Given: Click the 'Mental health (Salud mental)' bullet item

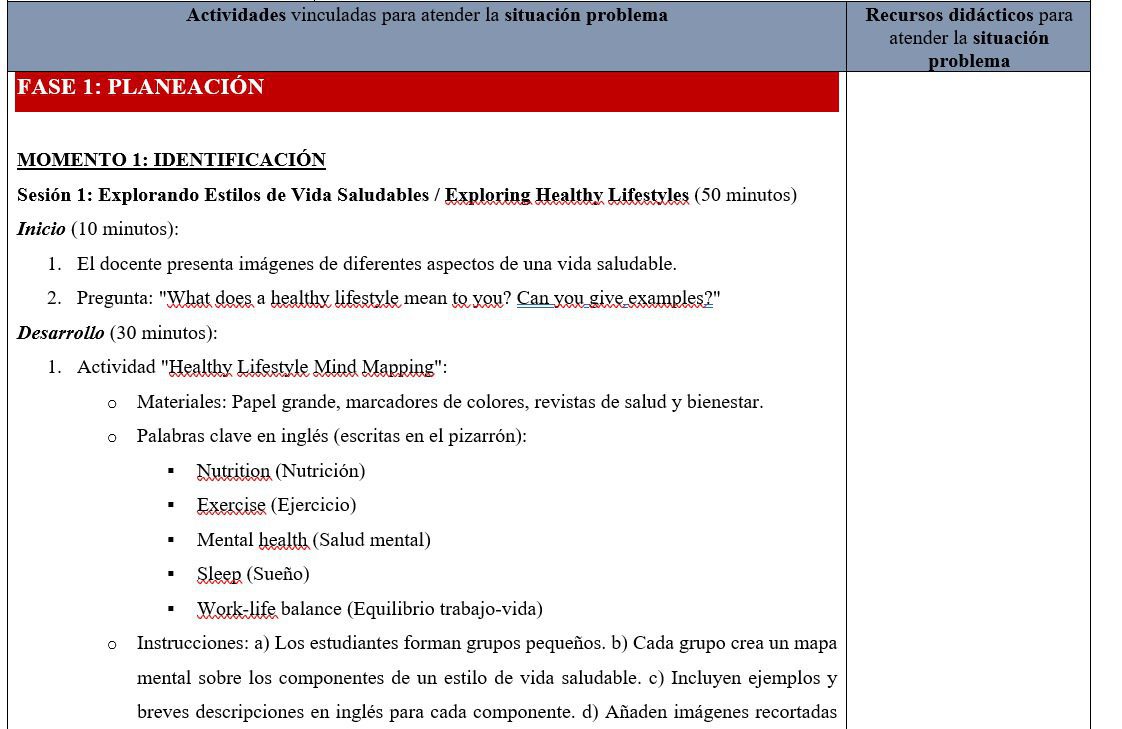Looking at the screenshot, I should point(313,540).
